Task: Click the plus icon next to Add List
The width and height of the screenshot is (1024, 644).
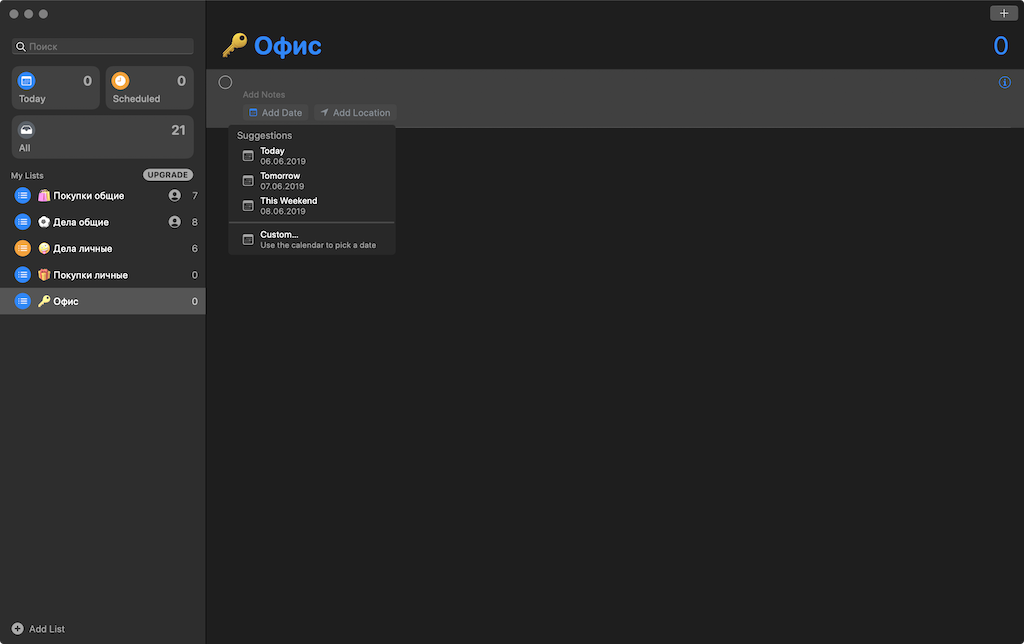Action: coord(18,628)
